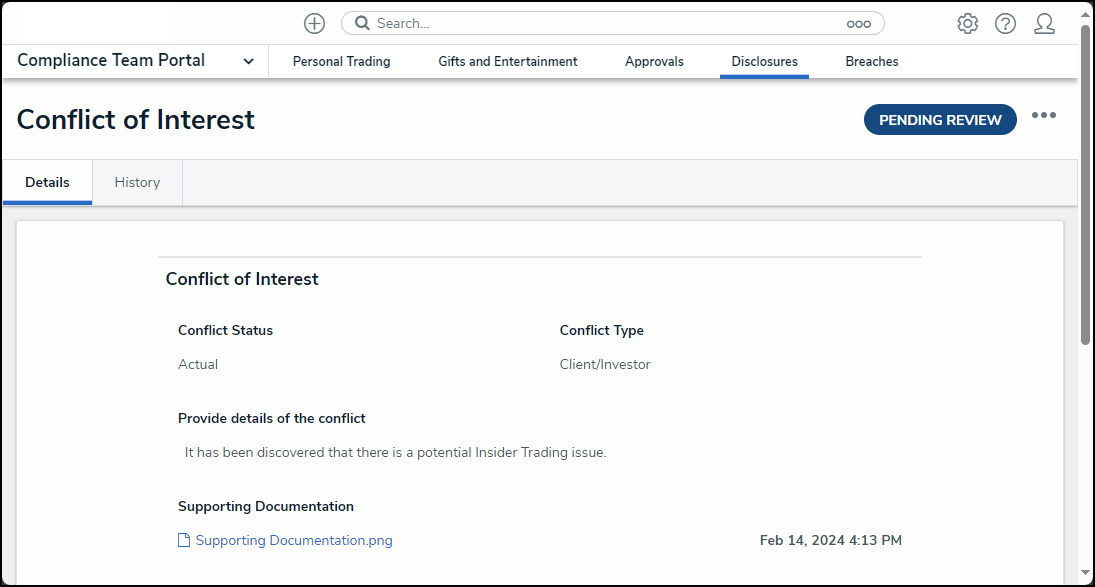Open the three-dot more options menu

click(x=1043, y=116)
